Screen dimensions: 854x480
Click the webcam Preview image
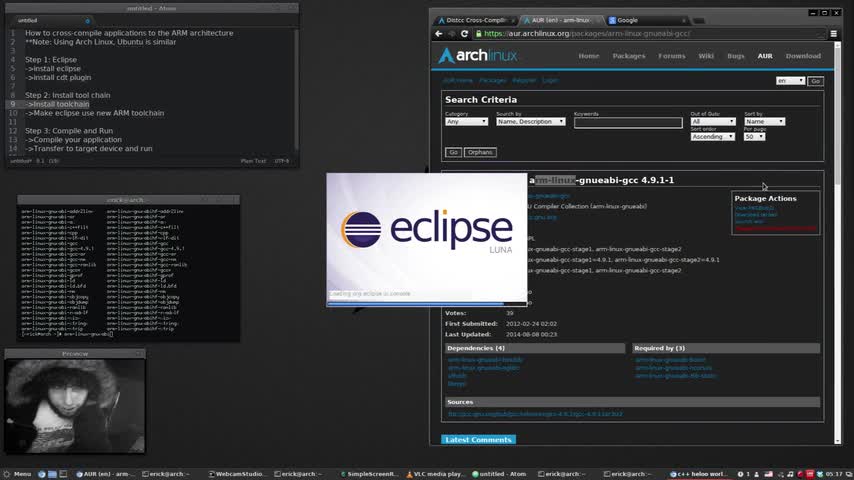coord(75,406)
